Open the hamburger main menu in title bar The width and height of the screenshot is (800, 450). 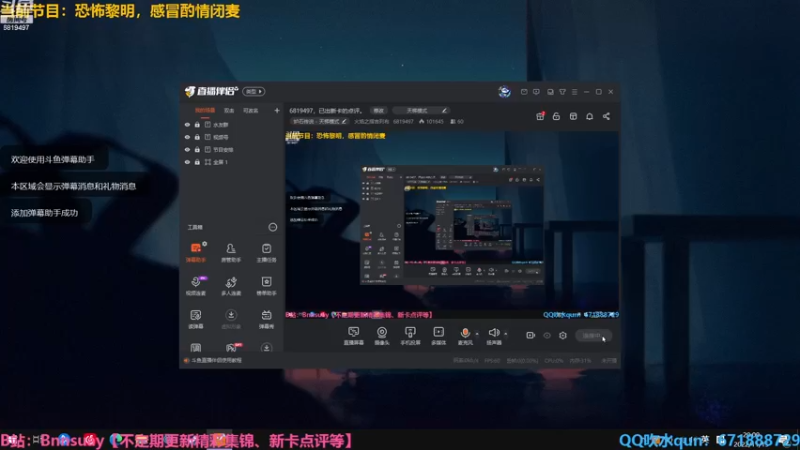[574, 92]
